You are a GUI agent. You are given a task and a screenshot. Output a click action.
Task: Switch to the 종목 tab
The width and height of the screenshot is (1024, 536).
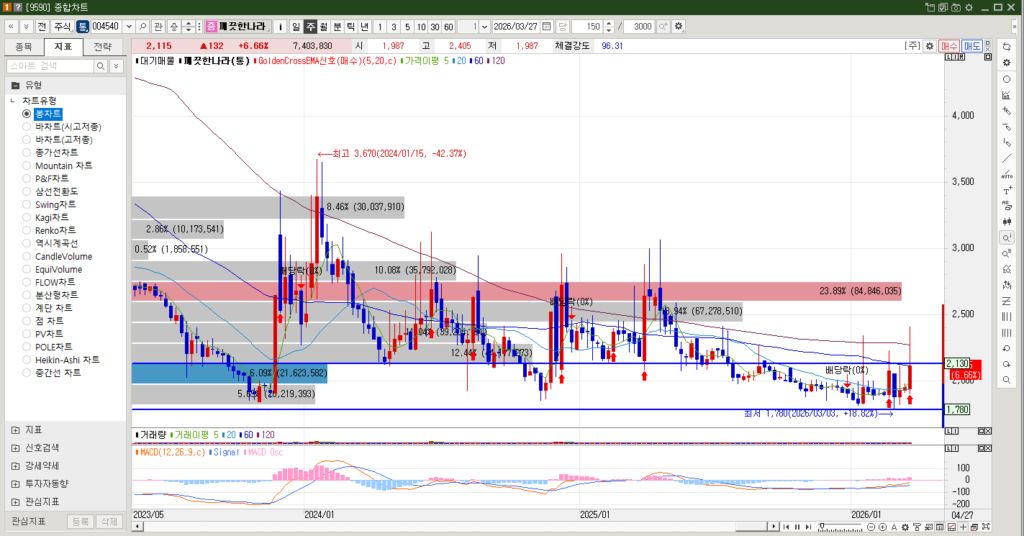[x=24, y=46]
